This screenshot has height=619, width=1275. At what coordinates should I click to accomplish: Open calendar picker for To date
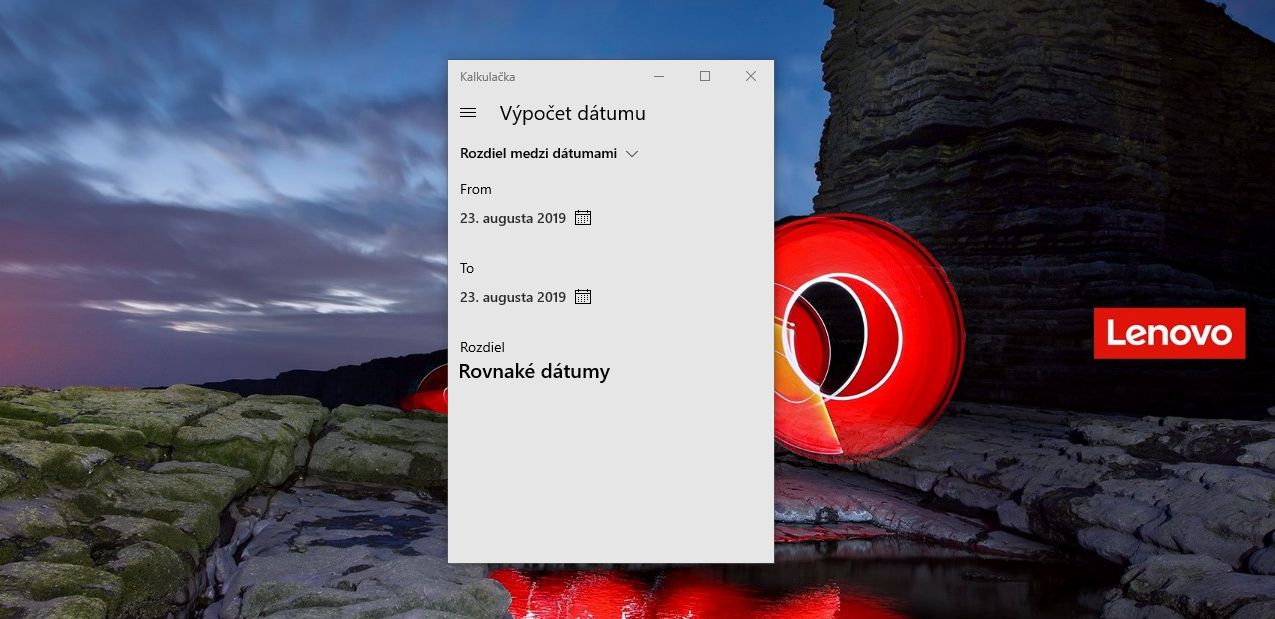coord(583,297)
